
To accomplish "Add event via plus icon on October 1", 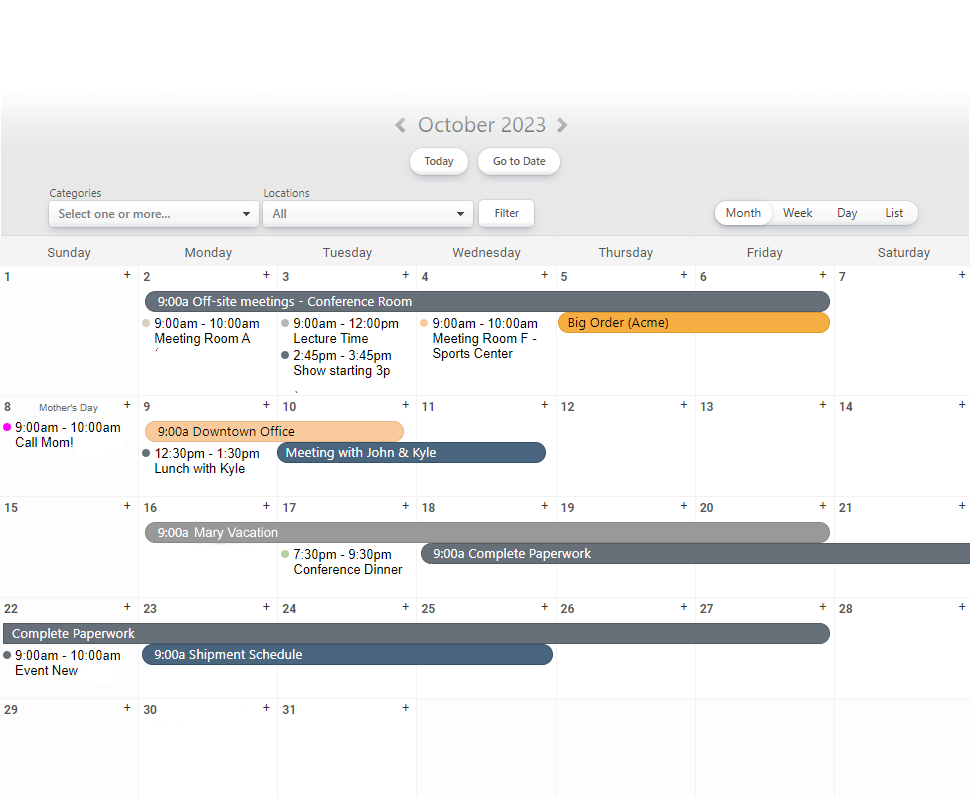I will click(x=127, y=275).
